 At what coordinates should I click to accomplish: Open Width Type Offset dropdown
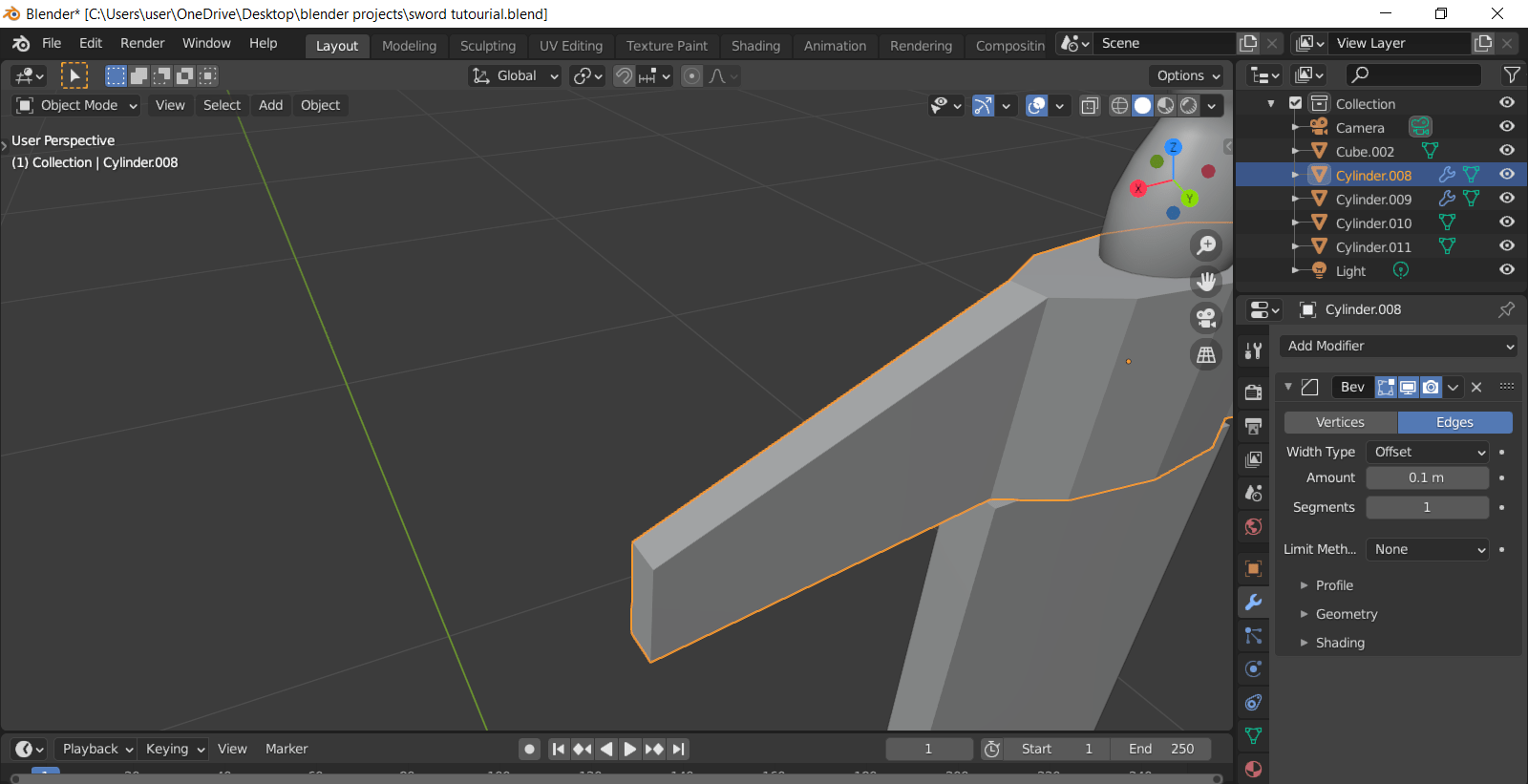[x=1428, y=452]
